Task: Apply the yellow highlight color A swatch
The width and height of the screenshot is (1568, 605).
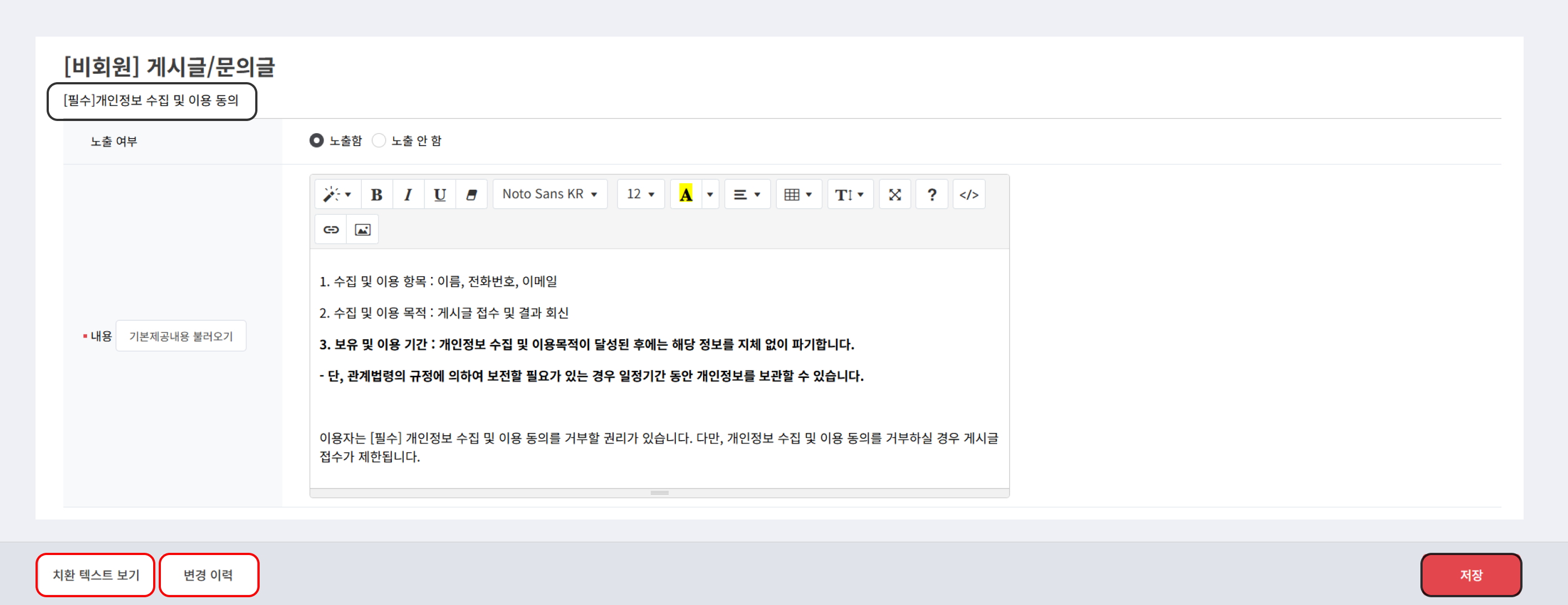Action: [x=685, y=195]
